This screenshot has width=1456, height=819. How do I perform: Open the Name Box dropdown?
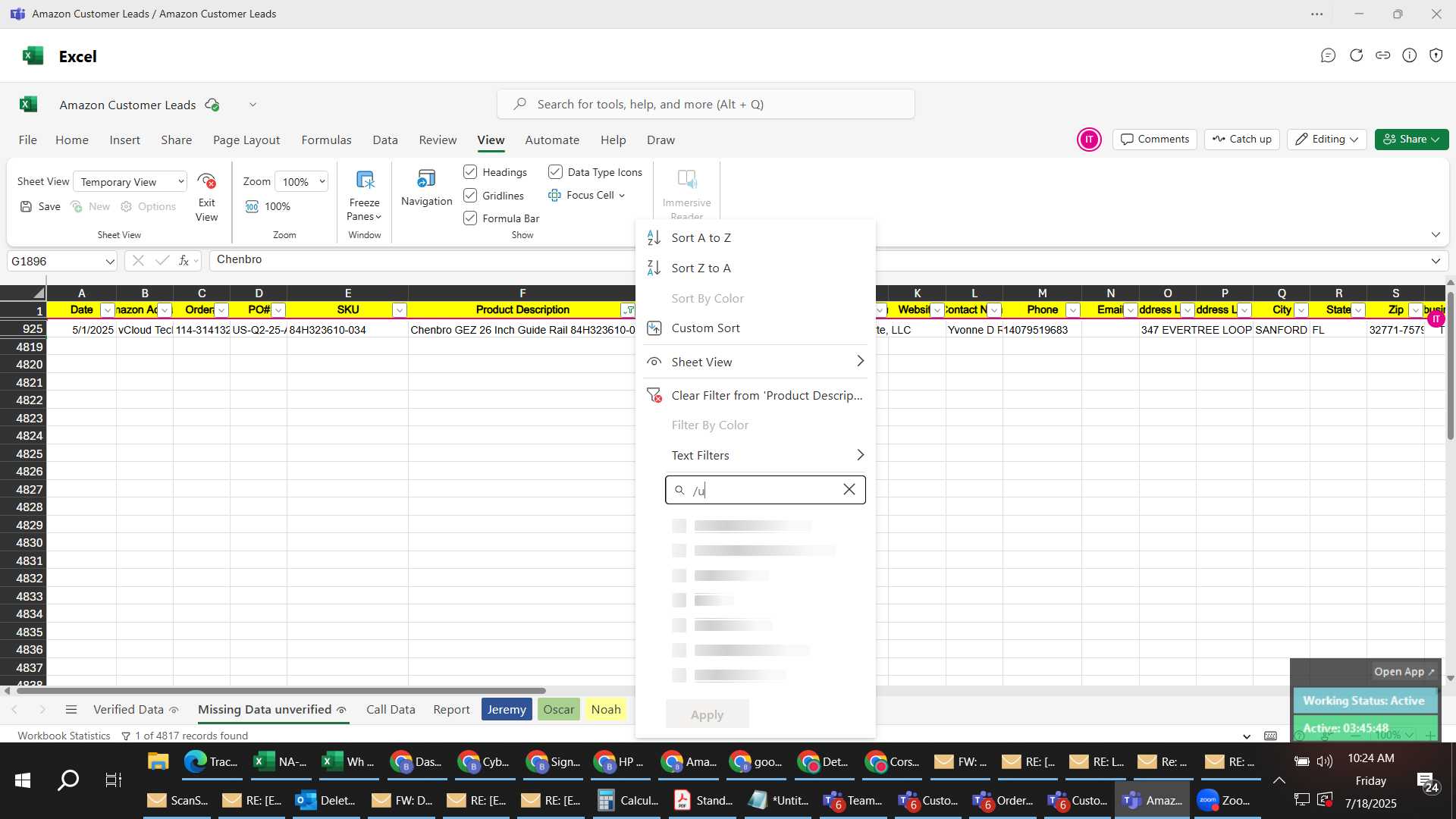(110, 262)
